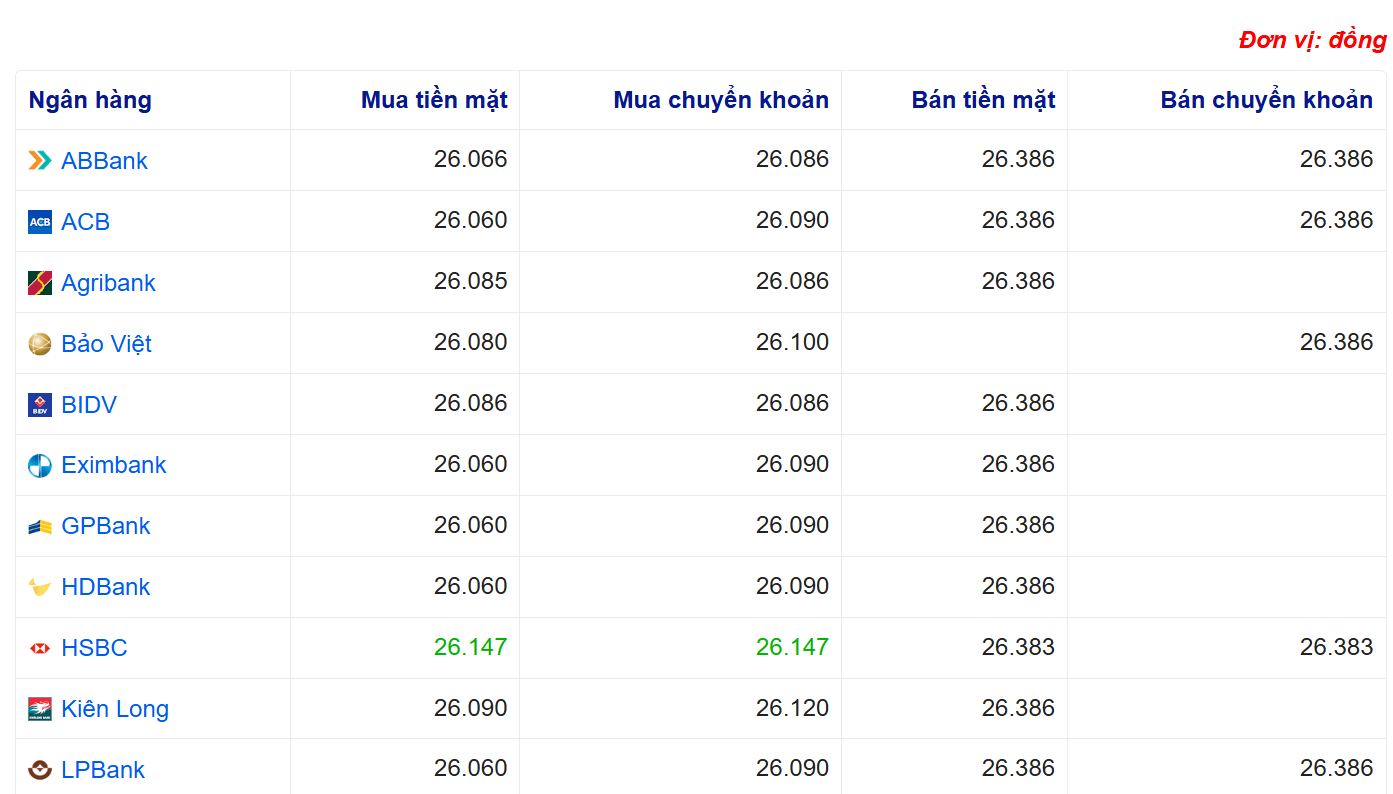Click the ACB logo icon
The height and width of the screenshot is (794, 1393).
(x=40, y=222)
